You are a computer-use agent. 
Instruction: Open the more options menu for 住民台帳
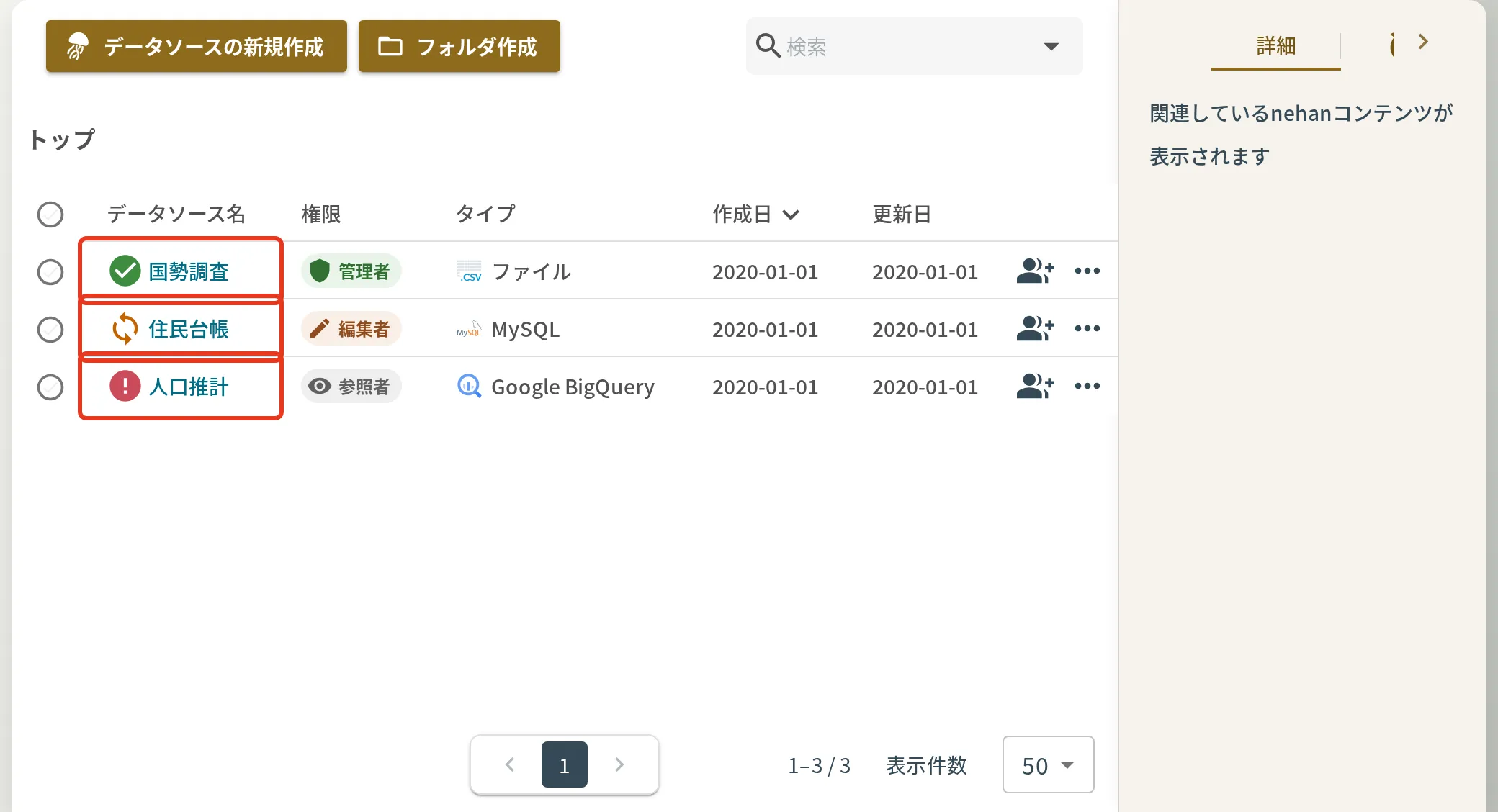click(1087, 329)
